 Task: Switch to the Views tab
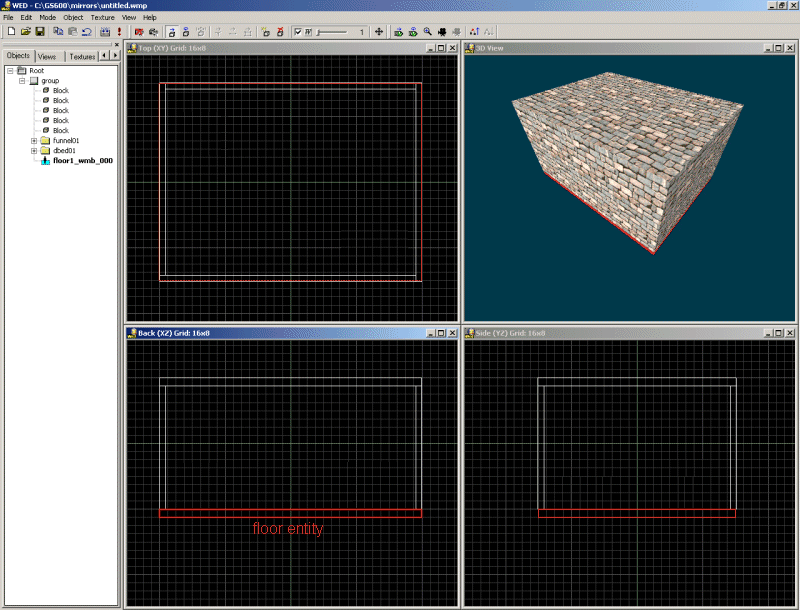click(x=47, y=57)
